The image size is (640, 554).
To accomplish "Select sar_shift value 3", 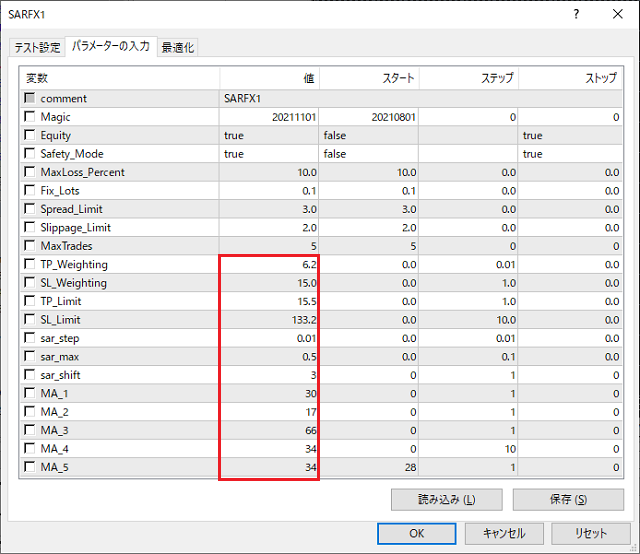I will pyautogui.click(x=269, y=375).
